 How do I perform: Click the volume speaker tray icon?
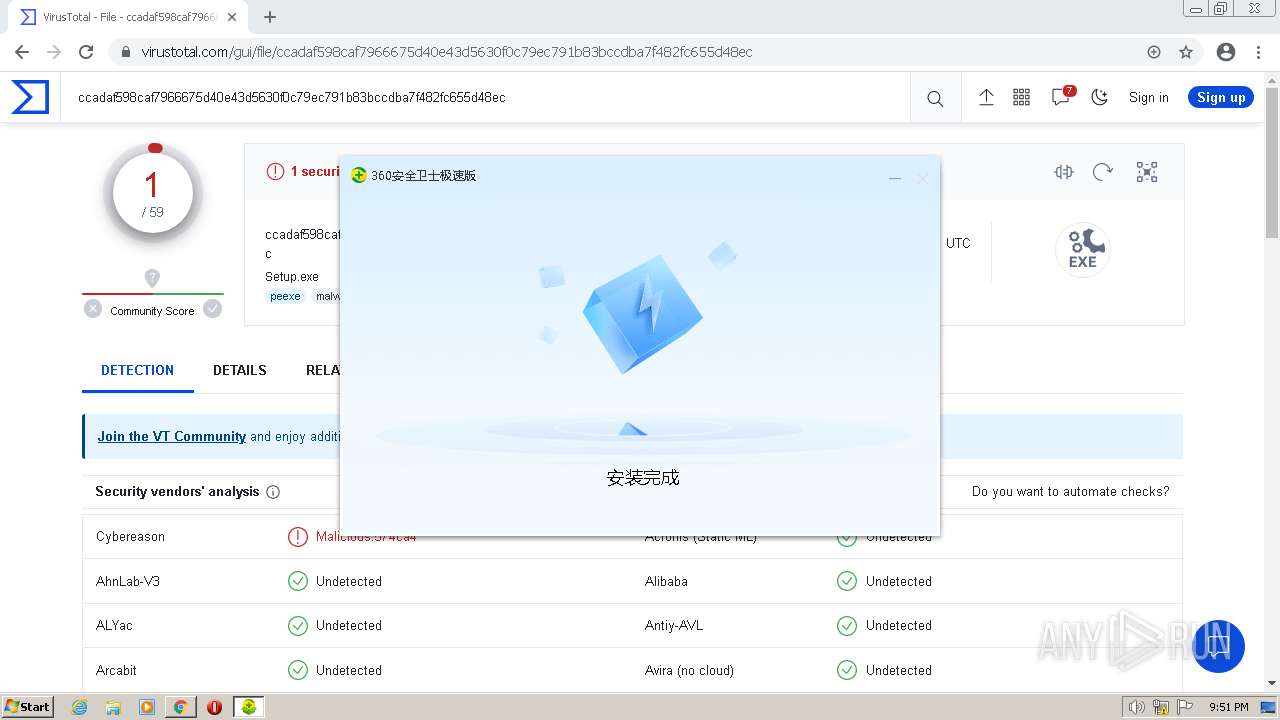click(x=1136, y=707)
